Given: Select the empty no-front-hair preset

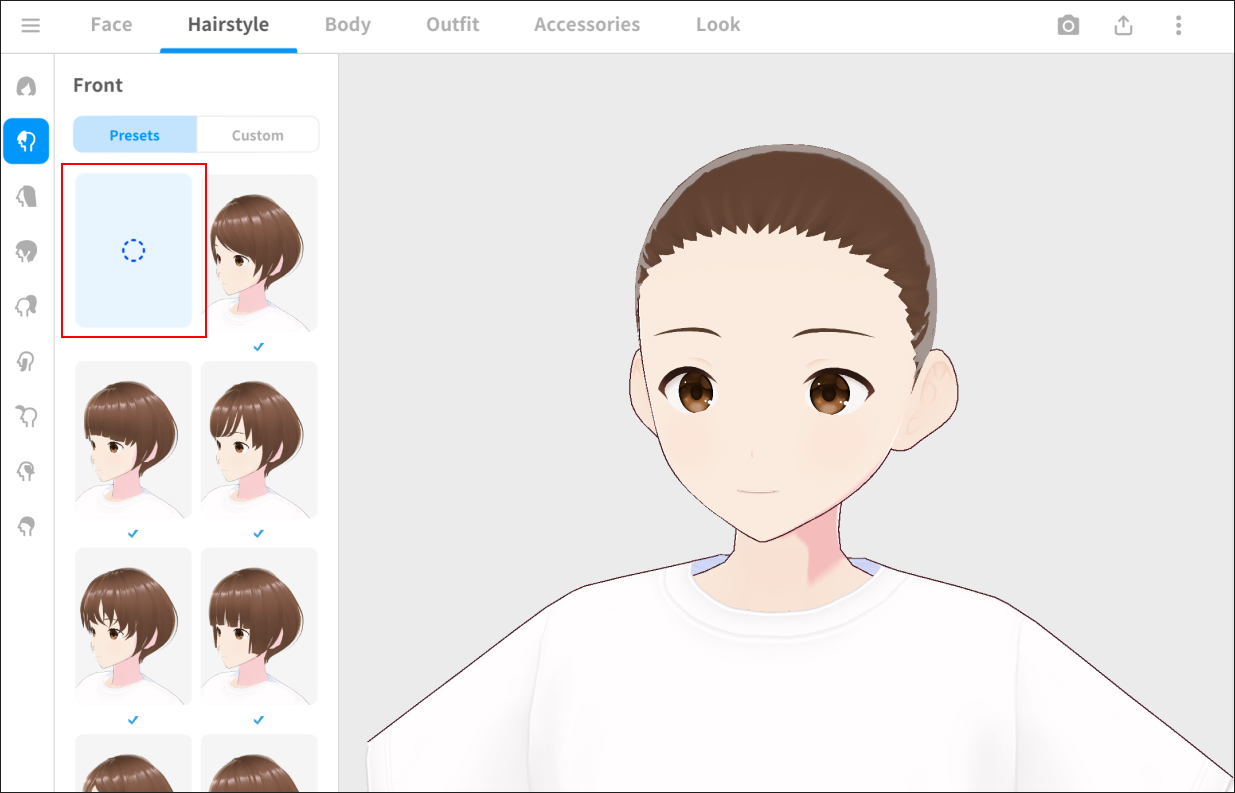Looking at the screenshot, I should [134, 250].
